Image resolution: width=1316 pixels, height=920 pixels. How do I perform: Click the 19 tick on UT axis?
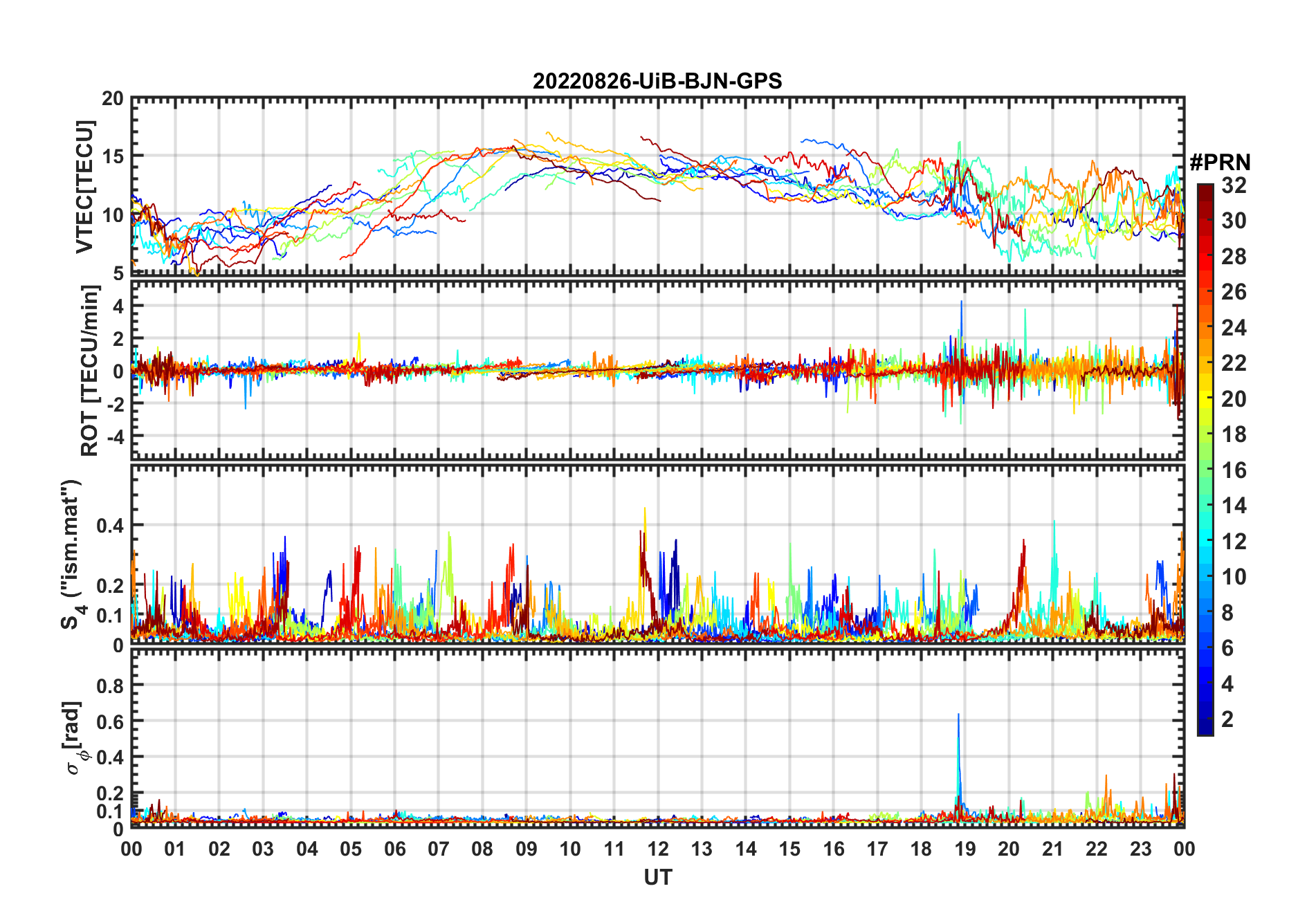[x=965, y=849]
